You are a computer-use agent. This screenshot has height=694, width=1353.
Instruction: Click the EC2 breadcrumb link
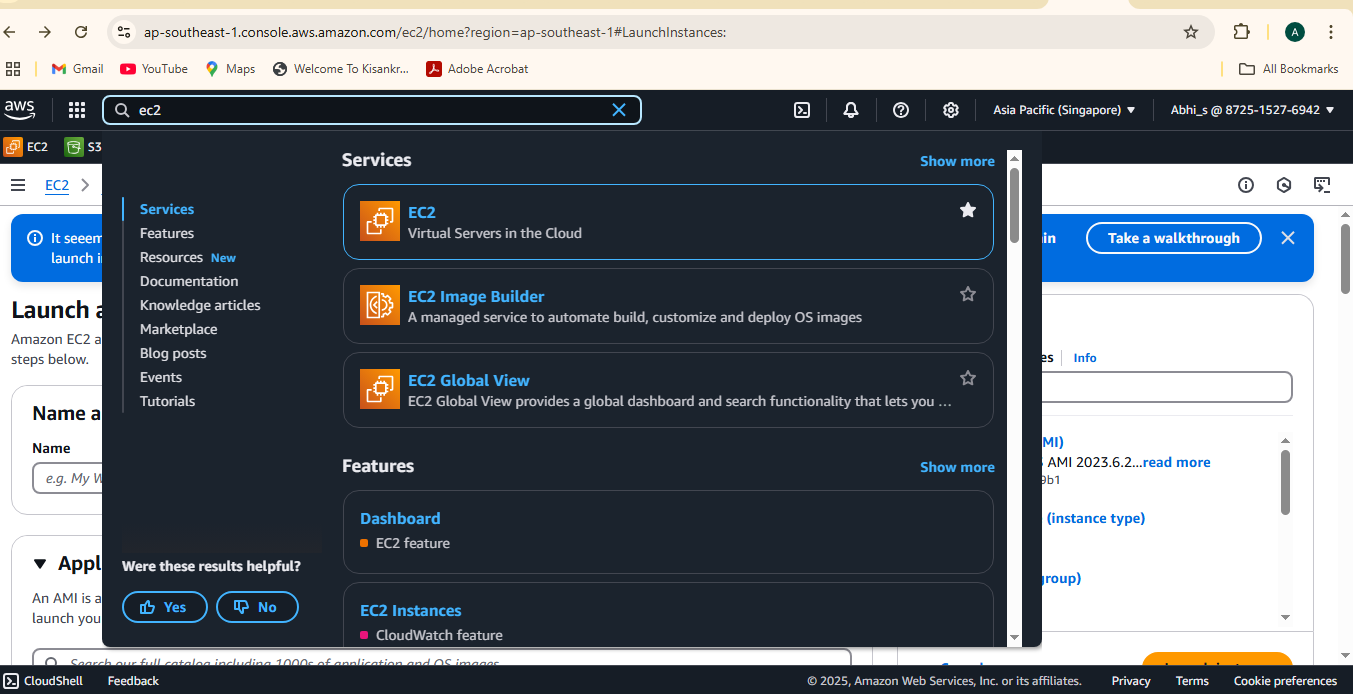[57, 185]
